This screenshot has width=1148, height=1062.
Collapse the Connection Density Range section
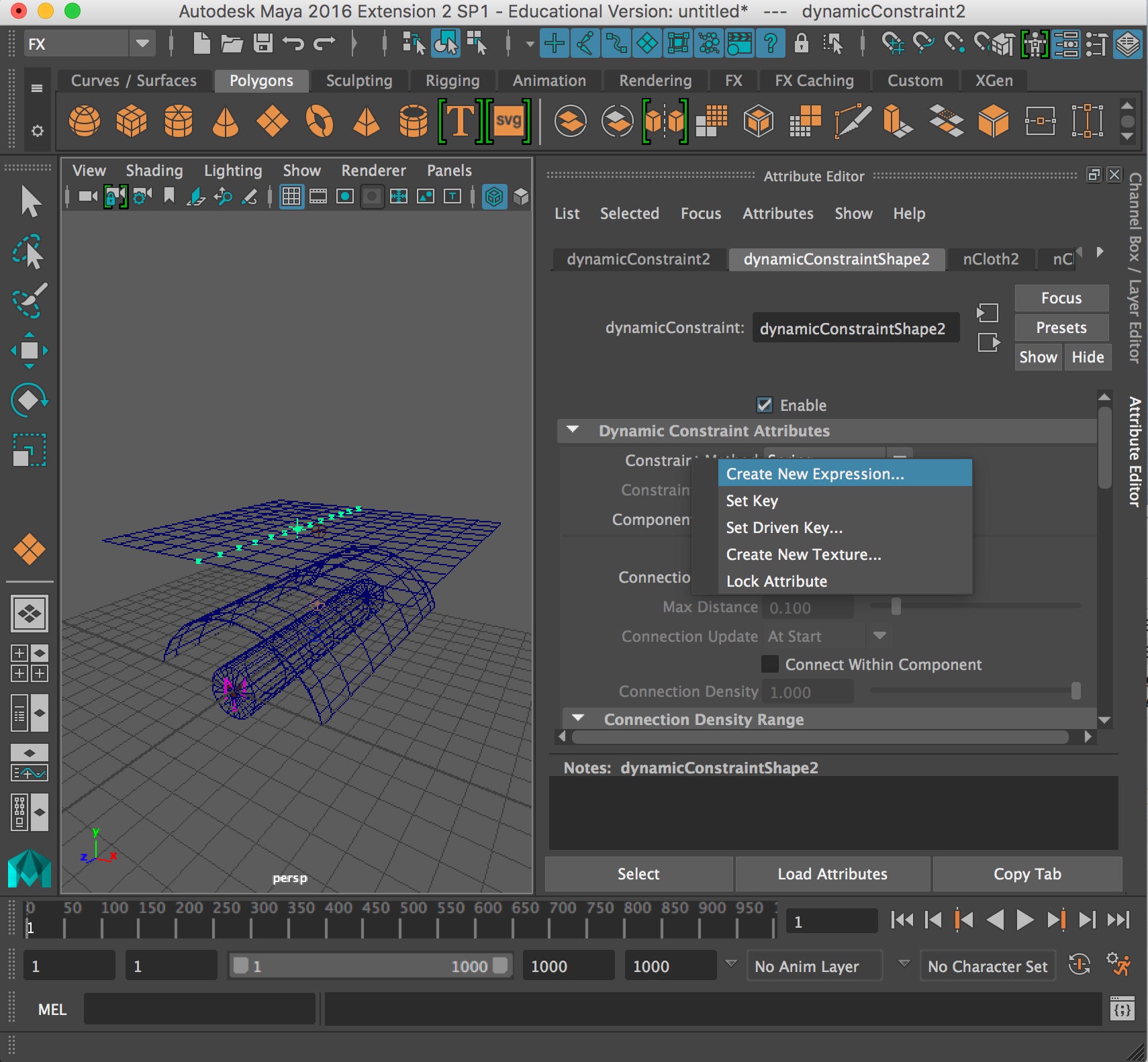pyautogui.click(x=578, y=718)
